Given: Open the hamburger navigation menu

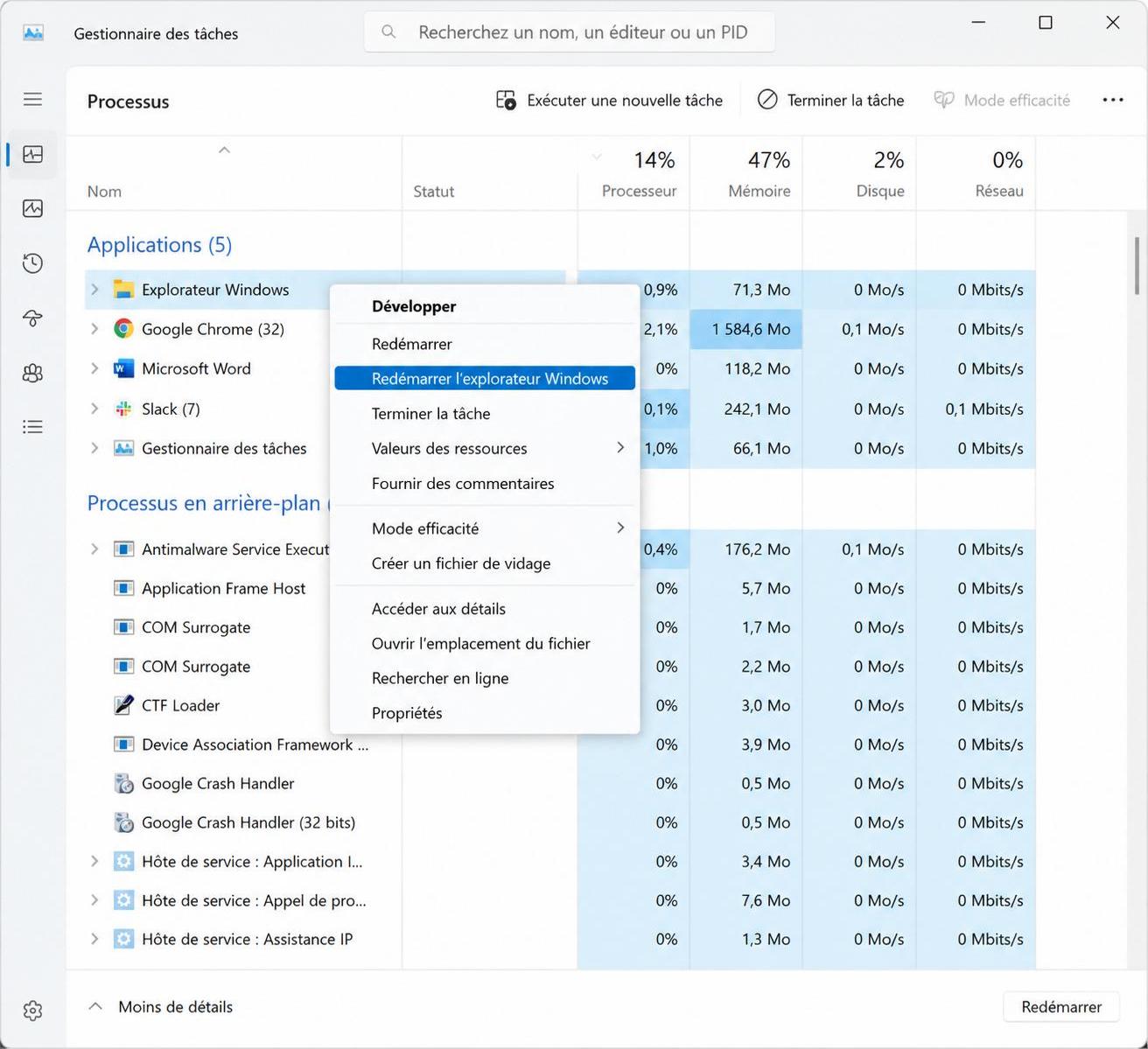Looking at the screenshot, I should point(32,99).
